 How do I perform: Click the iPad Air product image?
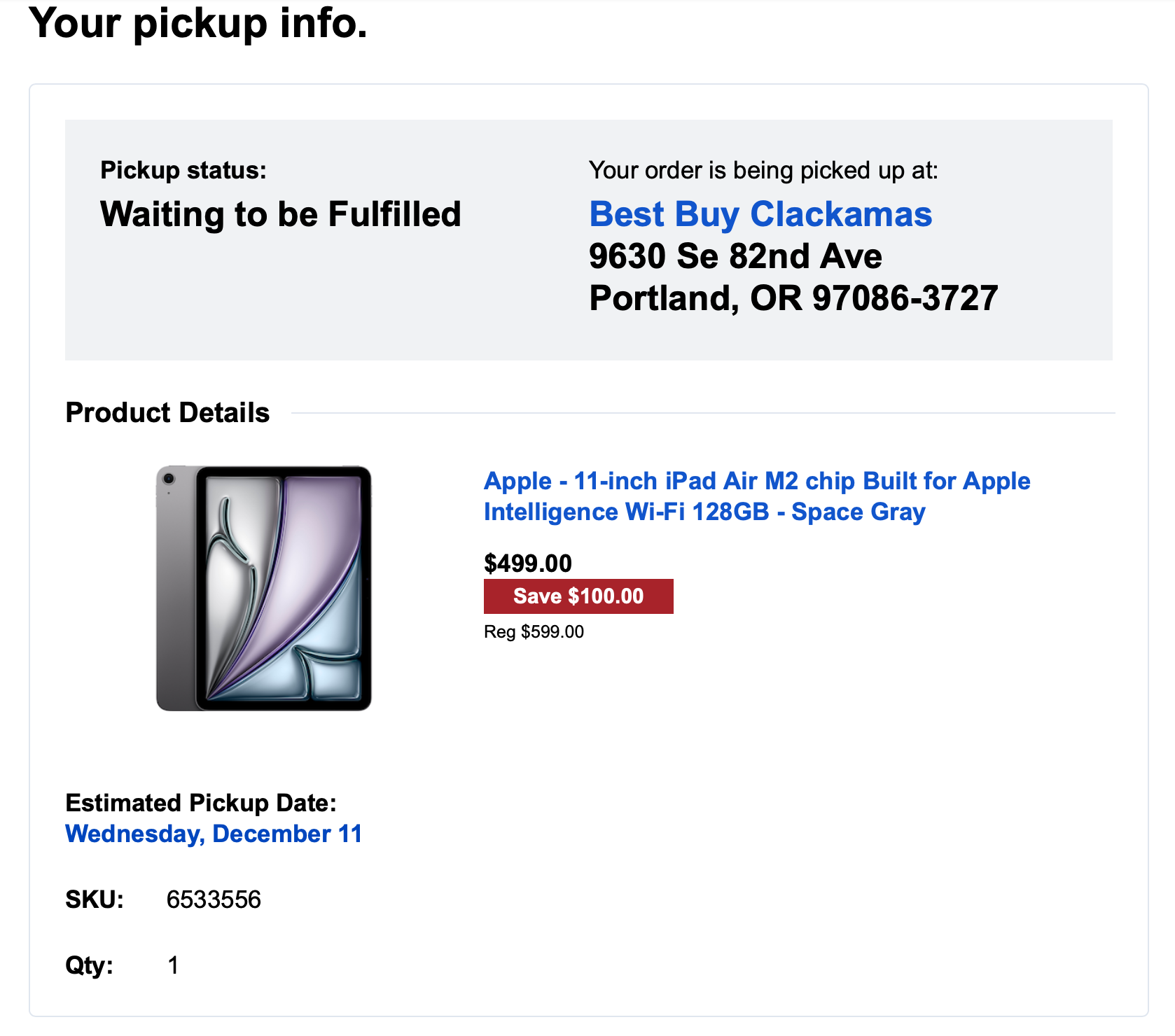(264, 588)
